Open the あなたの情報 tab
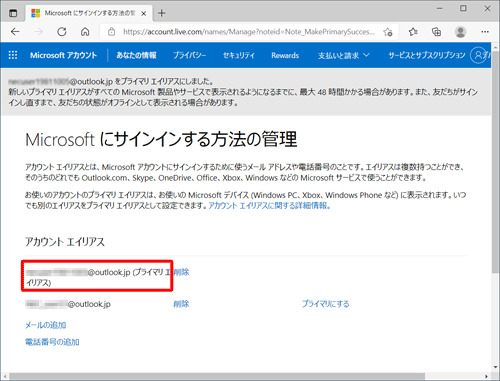 click(x=136, y=55)
